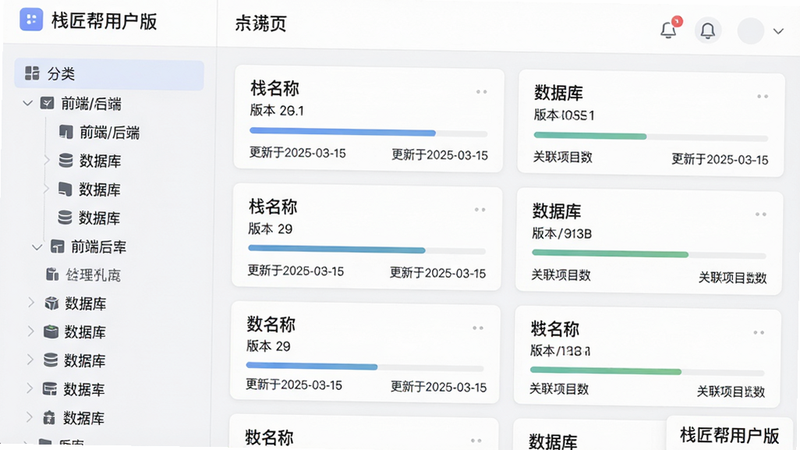Click the 前端后率 folder-layout icon
The width and height of the screenshot is (800, 450).
57,247
